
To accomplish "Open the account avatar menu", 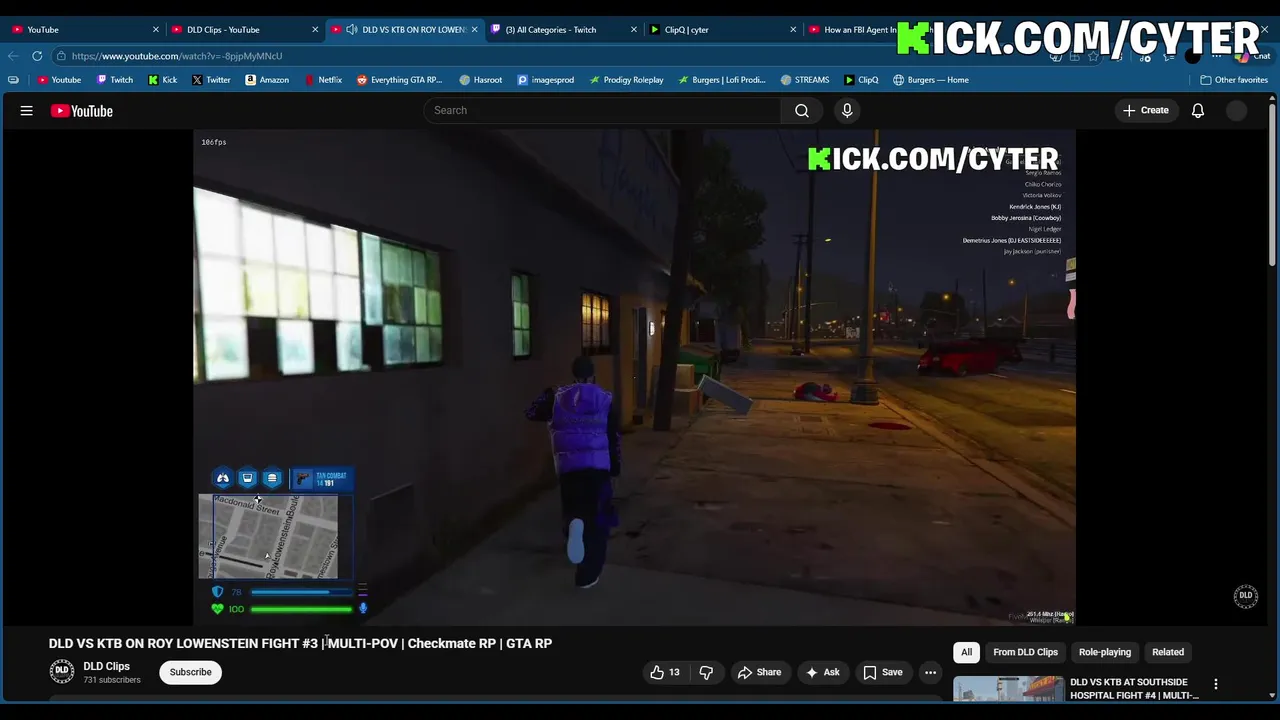I will [1237, 111].
